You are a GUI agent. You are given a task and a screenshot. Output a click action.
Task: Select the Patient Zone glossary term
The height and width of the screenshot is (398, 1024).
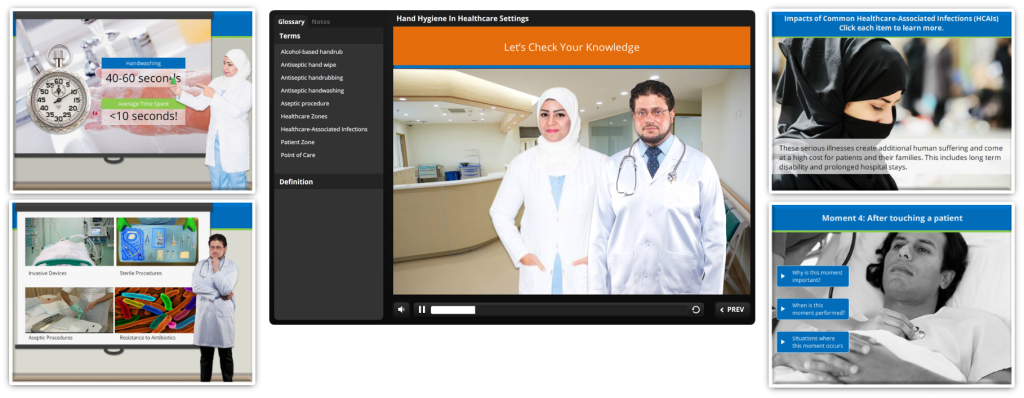[x=298, y=142]
